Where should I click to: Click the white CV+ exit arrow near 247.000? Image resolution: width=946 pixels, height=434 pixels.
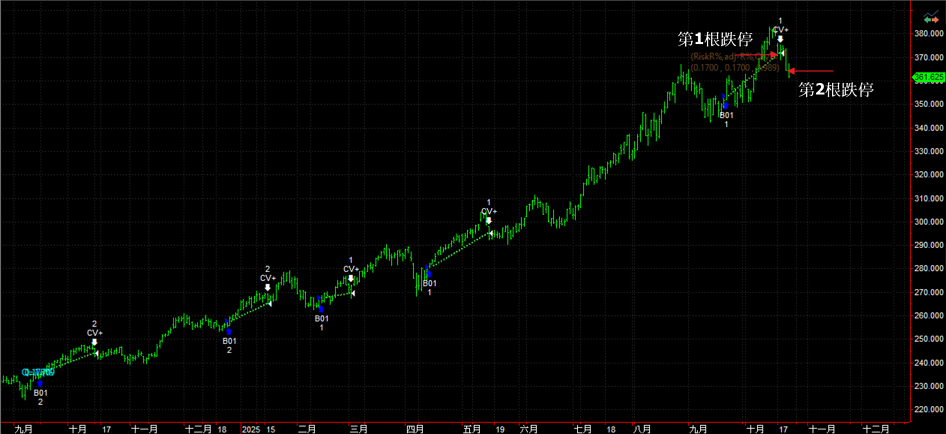(94, 342)
